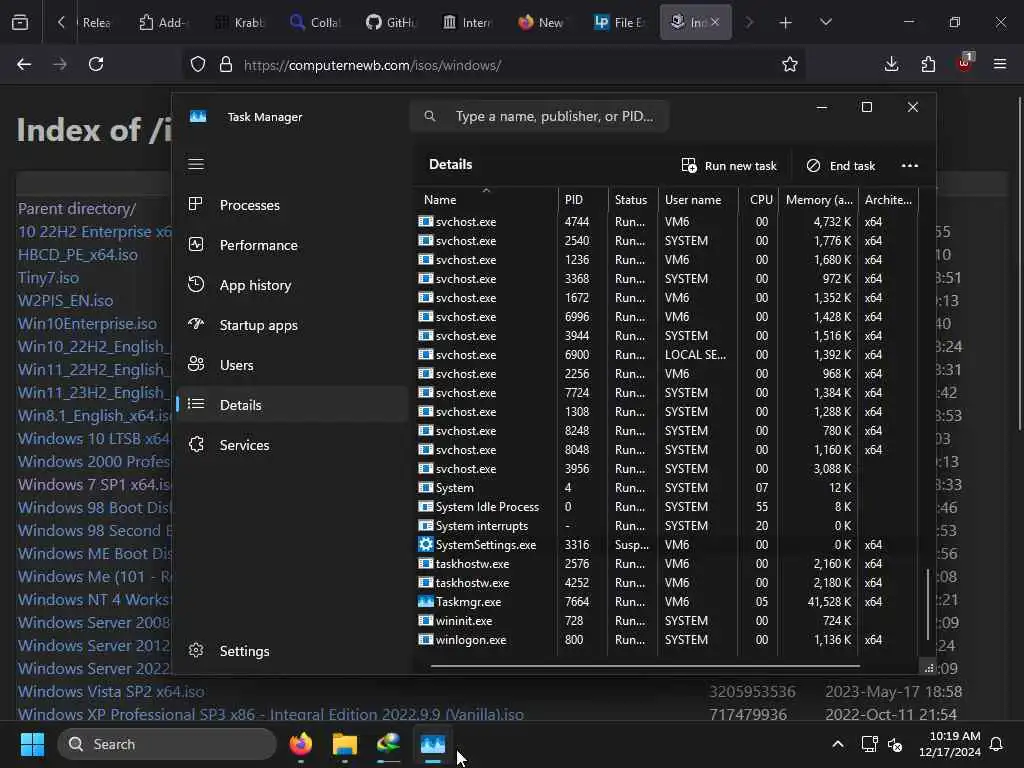Open the HBCD_PE_x64.iso link

(x=78, y=255)
